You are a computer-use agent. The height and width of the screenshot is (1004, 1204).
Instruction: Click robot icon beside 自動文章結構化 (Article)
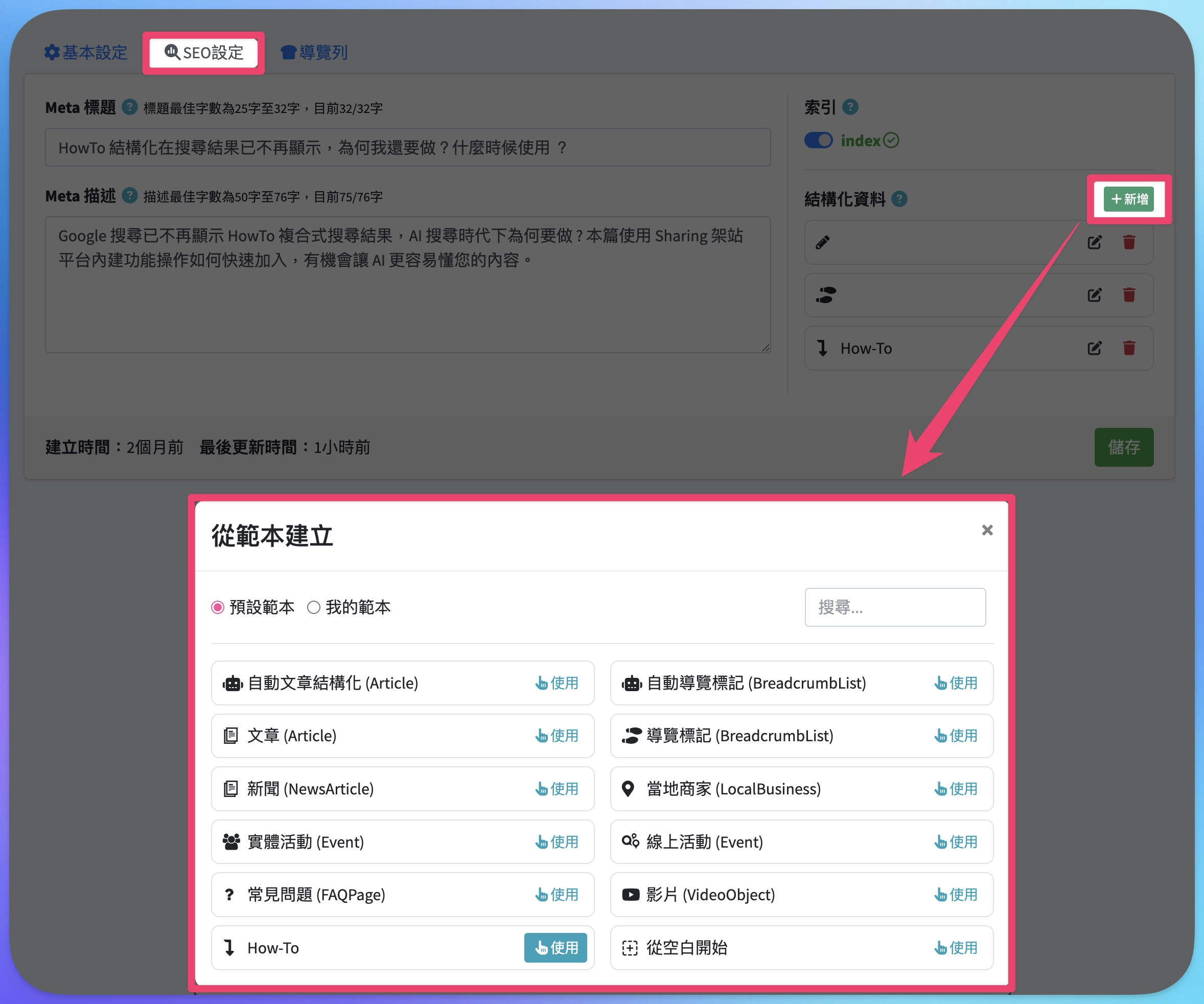(231, 683)
